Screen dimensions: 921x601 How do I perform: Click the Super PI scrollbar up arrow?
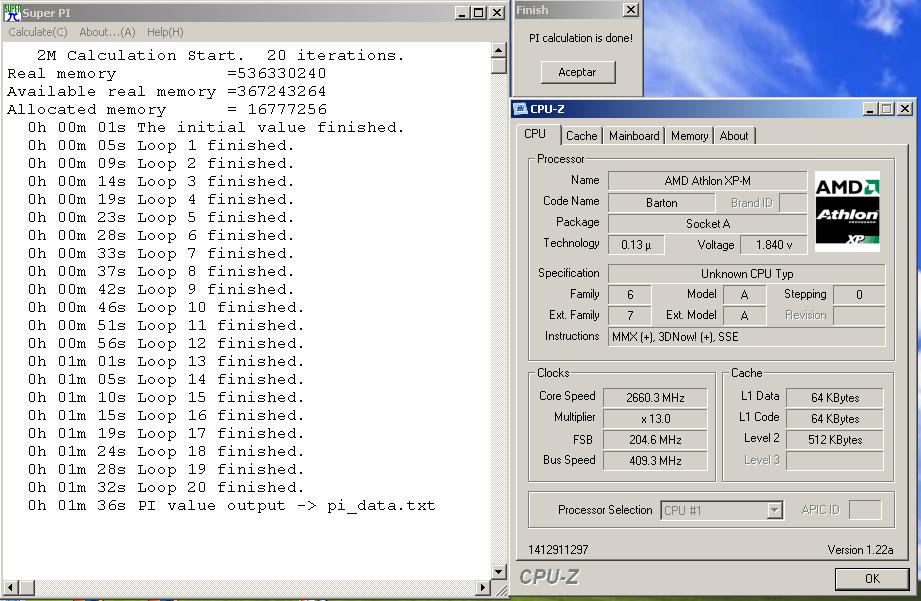500,49
